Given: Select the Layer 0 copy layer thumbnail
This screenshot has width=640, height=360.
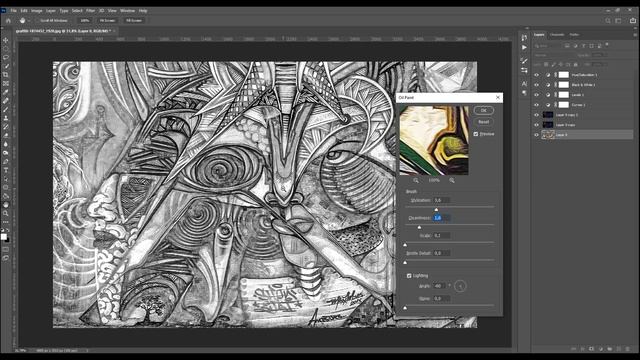Looking at the screenshot, I should pos(548,125).
